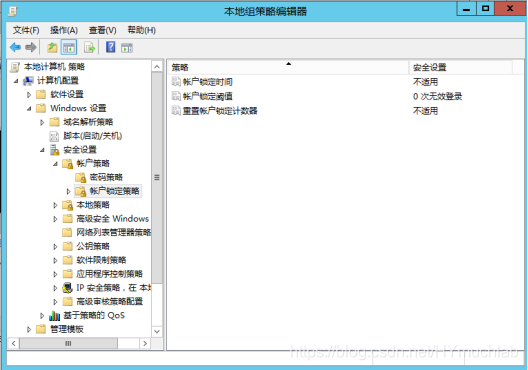528x370 pixels.
Task: Open the 操作(A) menu
Action: point(64,30)
